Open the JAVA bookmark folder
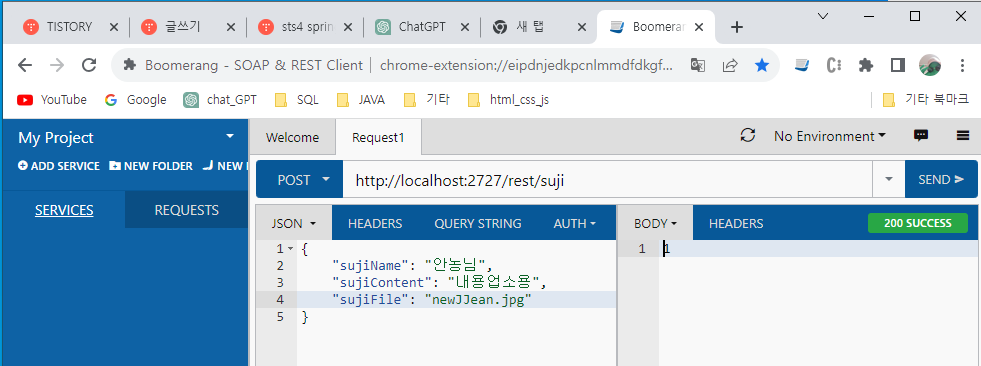981x366 pixels. coord(360,99)
